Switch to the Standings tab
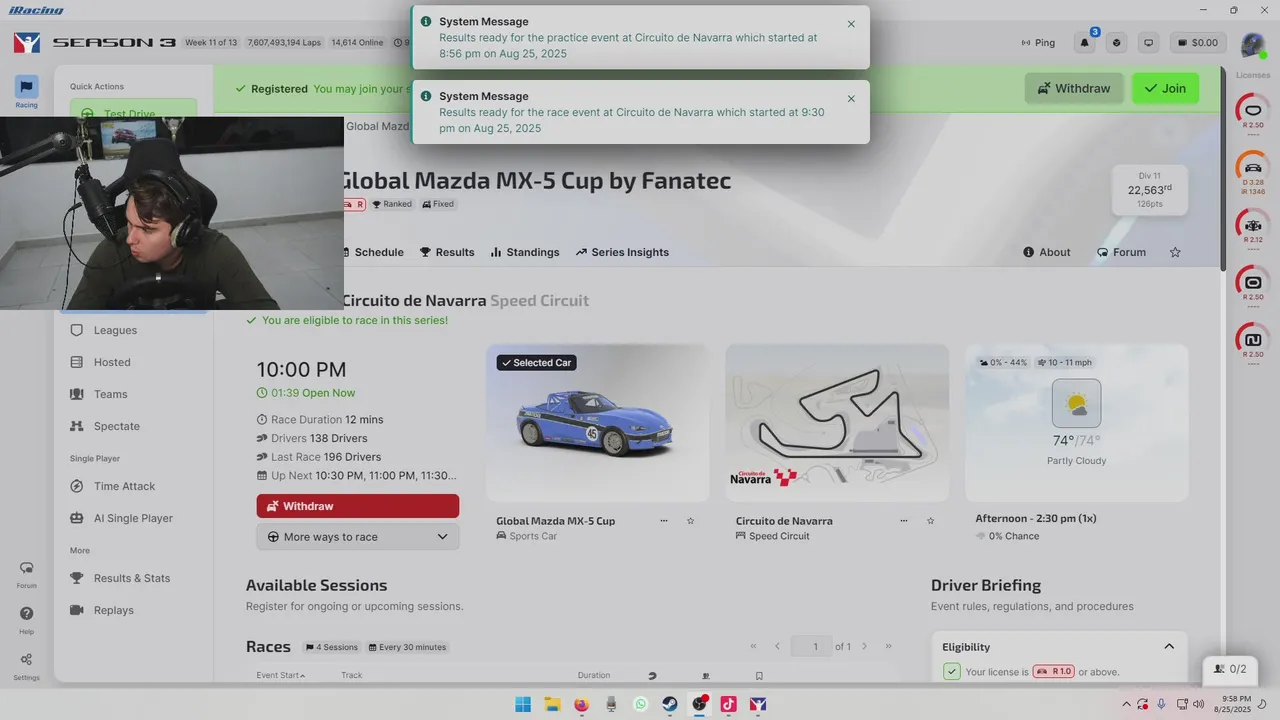This screenshot has height=720, width=1280. point(525,252)
